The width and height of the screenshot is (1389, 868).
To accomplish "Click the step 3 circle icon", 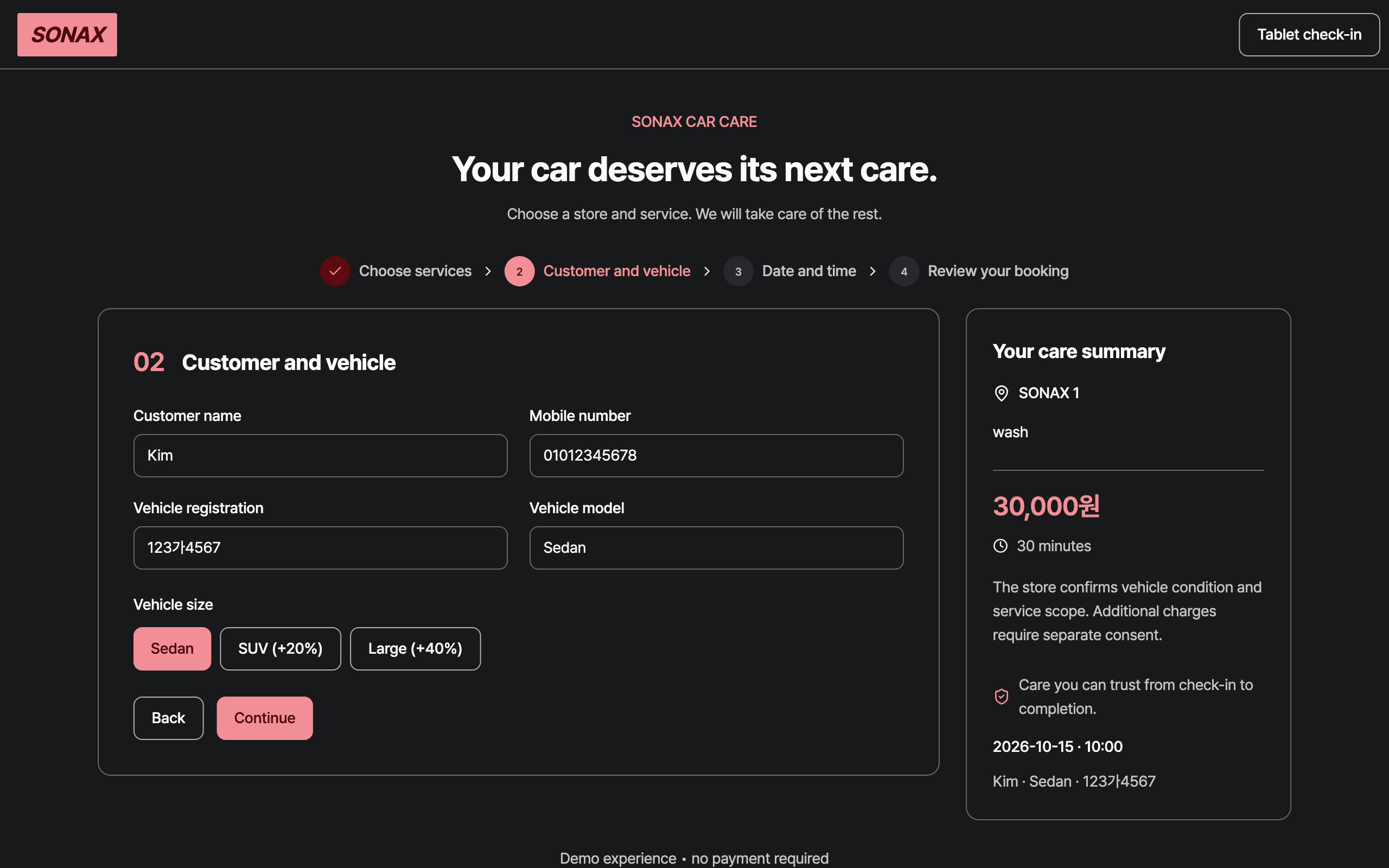I will (x=738, y=271).
